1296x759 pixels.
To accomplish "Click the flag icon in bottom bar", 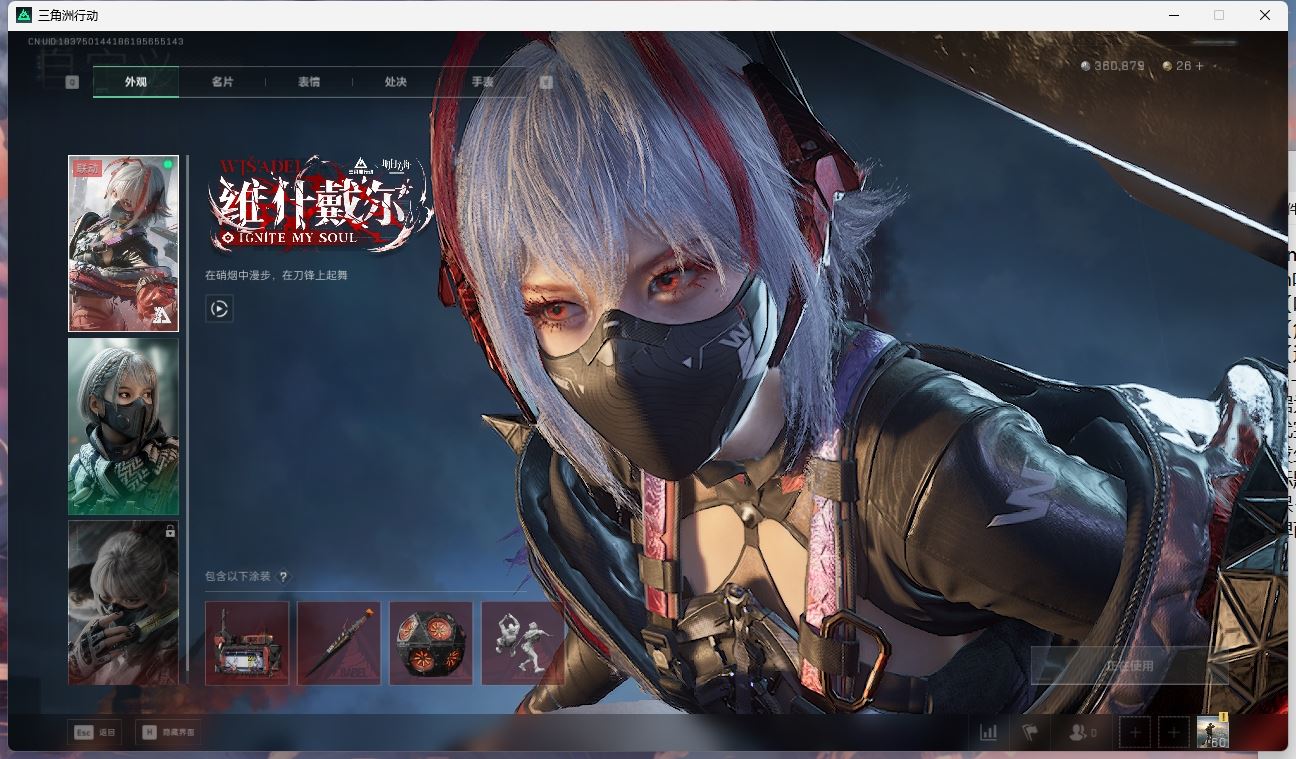I will pyautogui.click(x=1030, y=732).
